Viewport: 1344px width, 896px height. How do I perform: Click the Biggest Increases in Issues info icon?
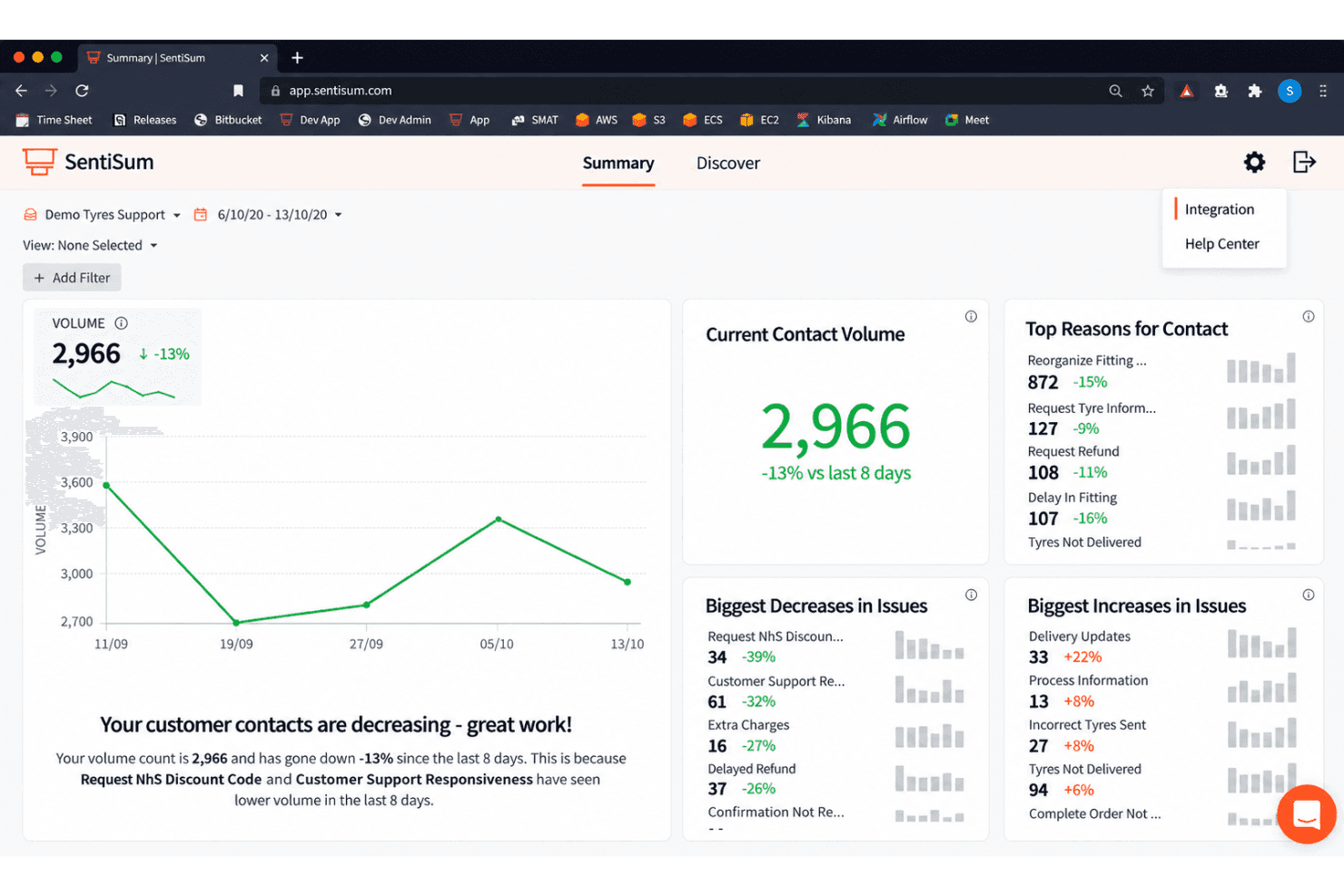pyautogui.click(x=1309, y=596)
